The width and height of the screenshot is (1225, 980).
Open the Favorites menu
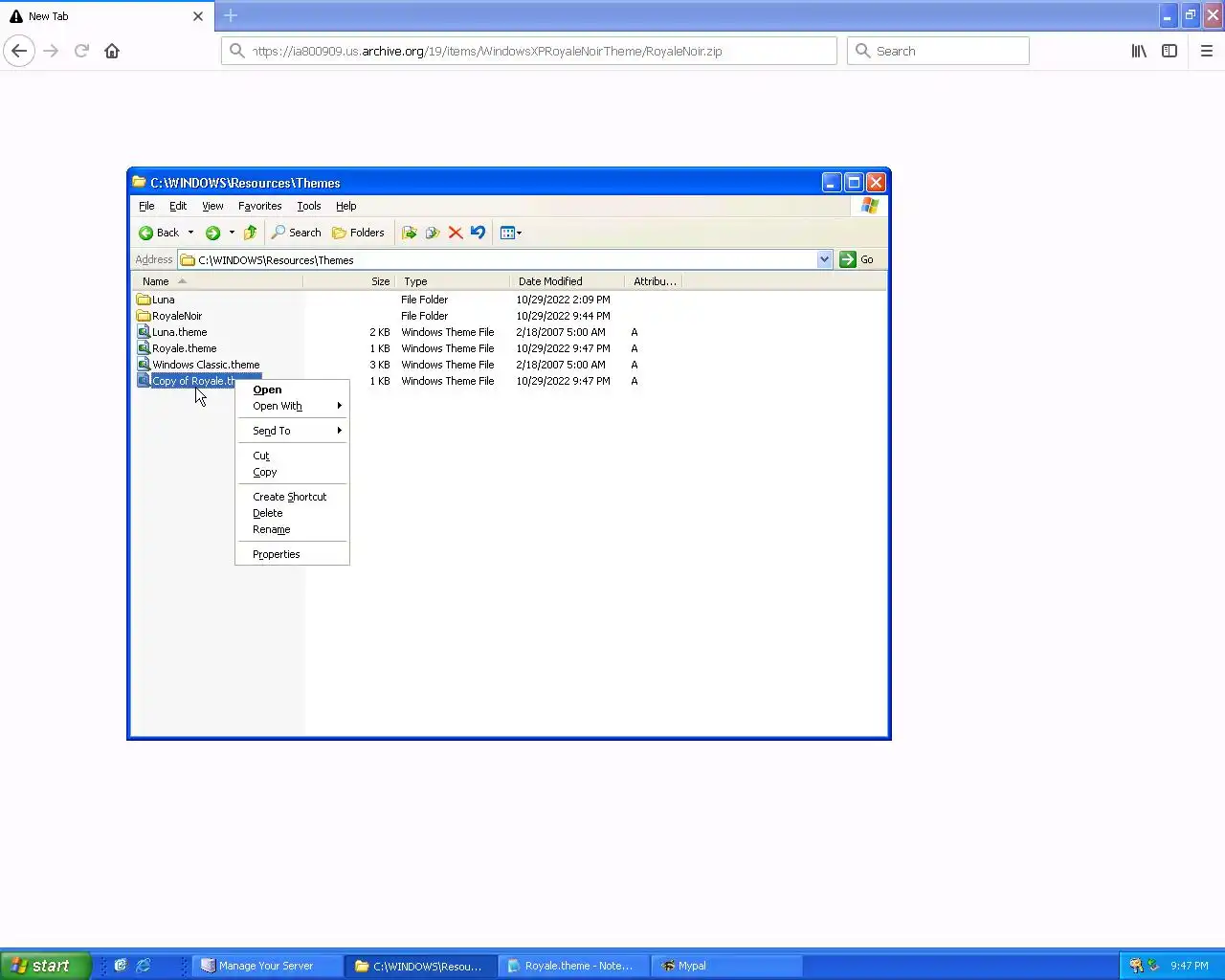259,206
